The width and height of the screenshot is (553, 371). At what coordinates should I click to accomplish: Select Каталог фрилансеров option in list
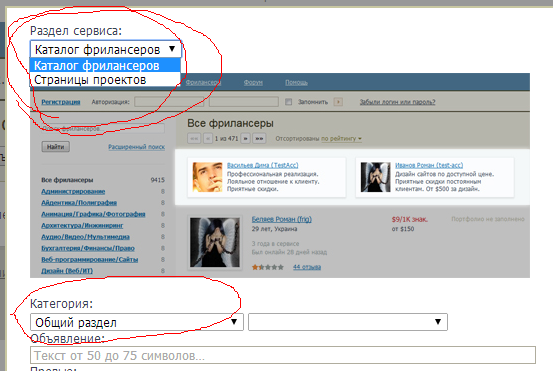click(x=105, y=66)
